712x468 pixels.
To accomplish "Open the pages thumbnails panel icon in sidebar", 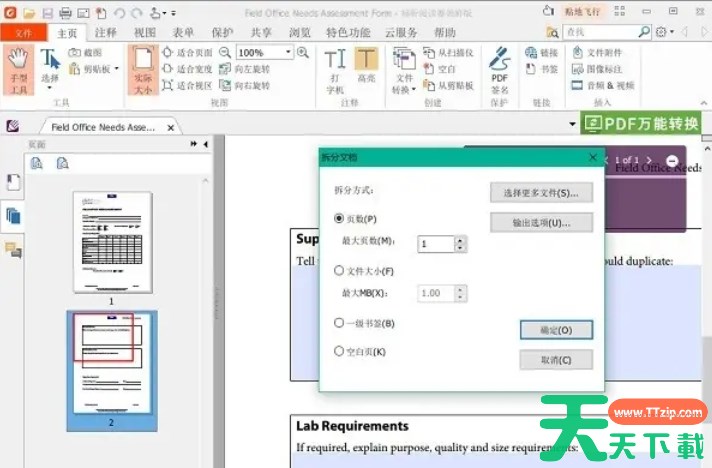I will [13, 216].
